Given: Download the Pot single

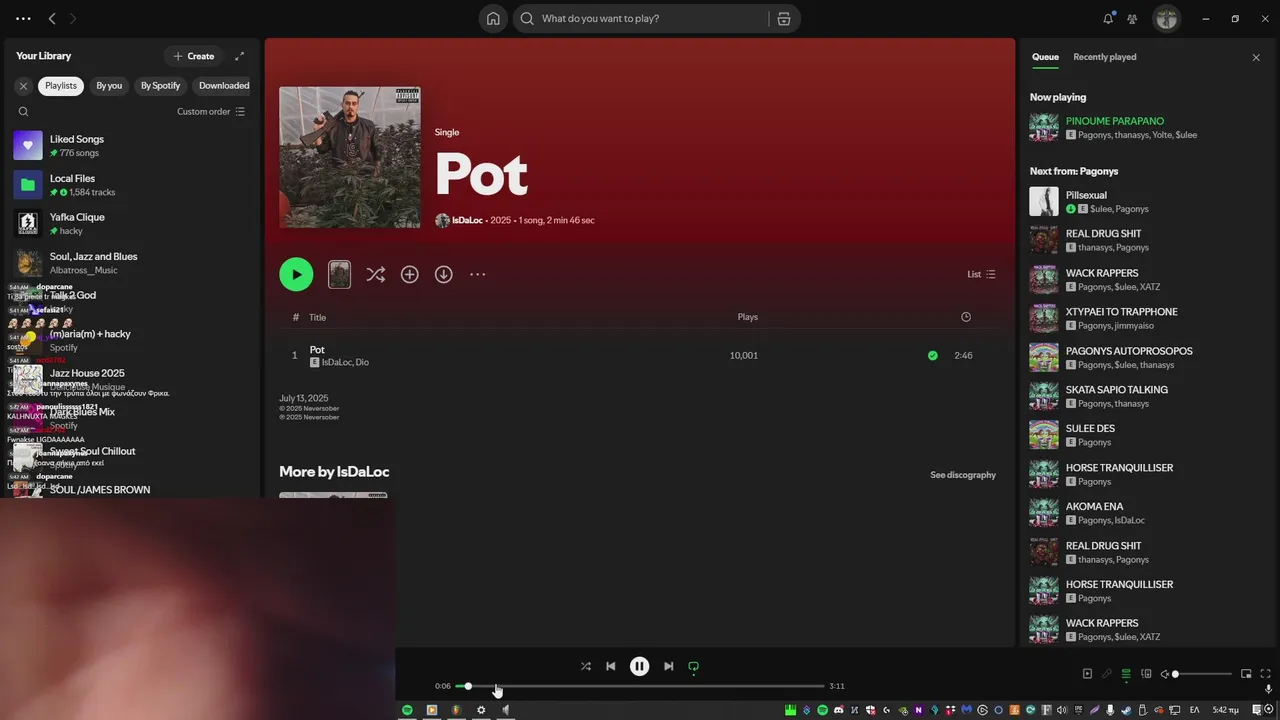Looking at the screenshot, I should (444, 274).
